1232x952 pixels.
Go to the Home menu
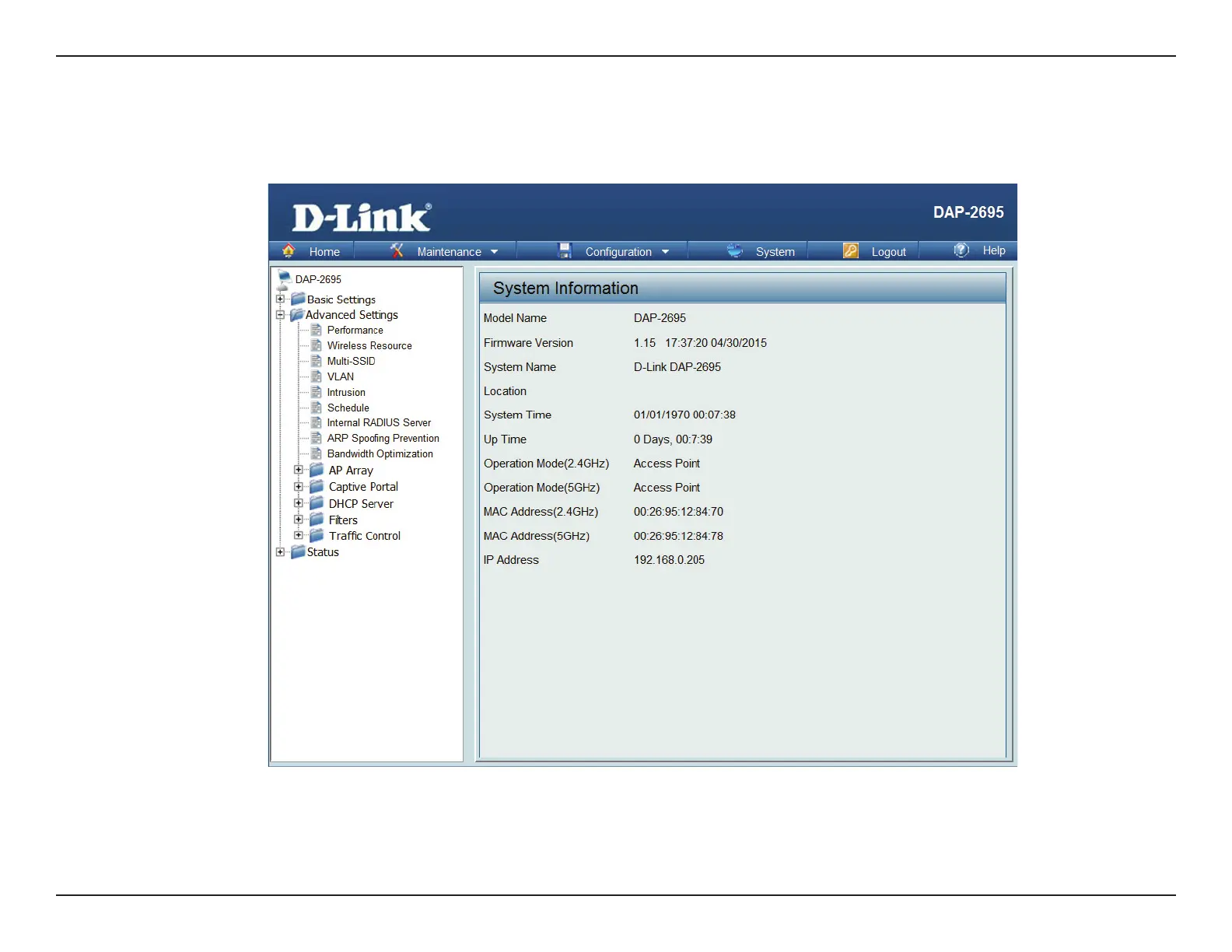point(324,252)
